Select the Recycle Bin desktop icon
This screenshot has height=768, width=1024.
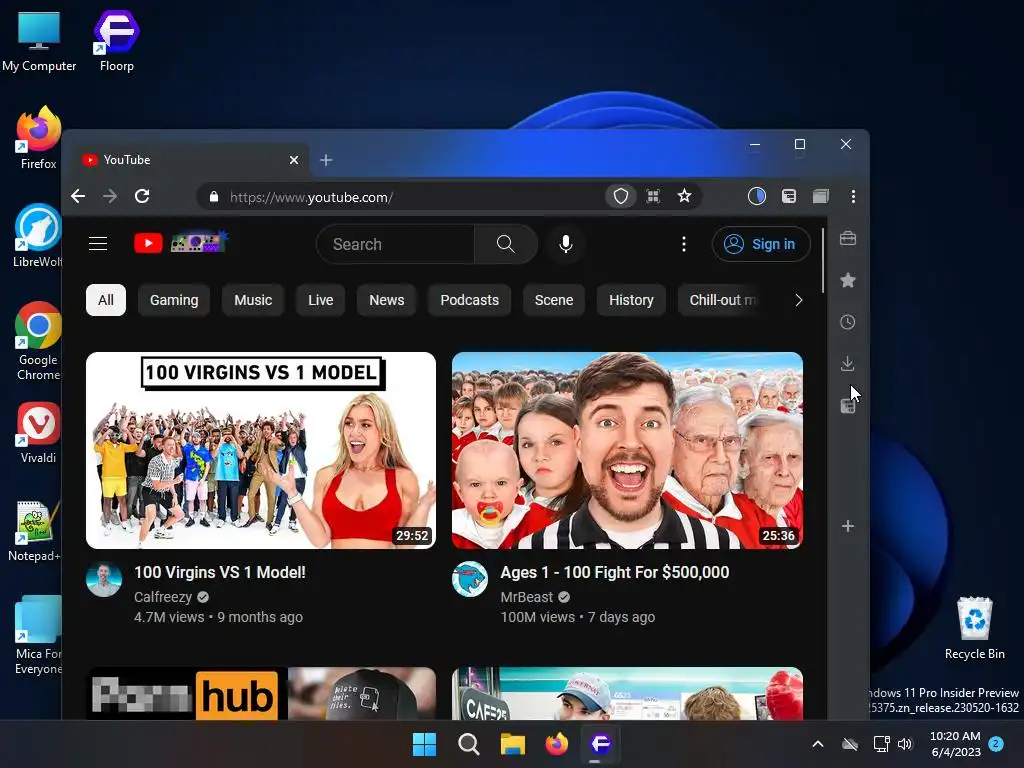(x=974, y=628)
